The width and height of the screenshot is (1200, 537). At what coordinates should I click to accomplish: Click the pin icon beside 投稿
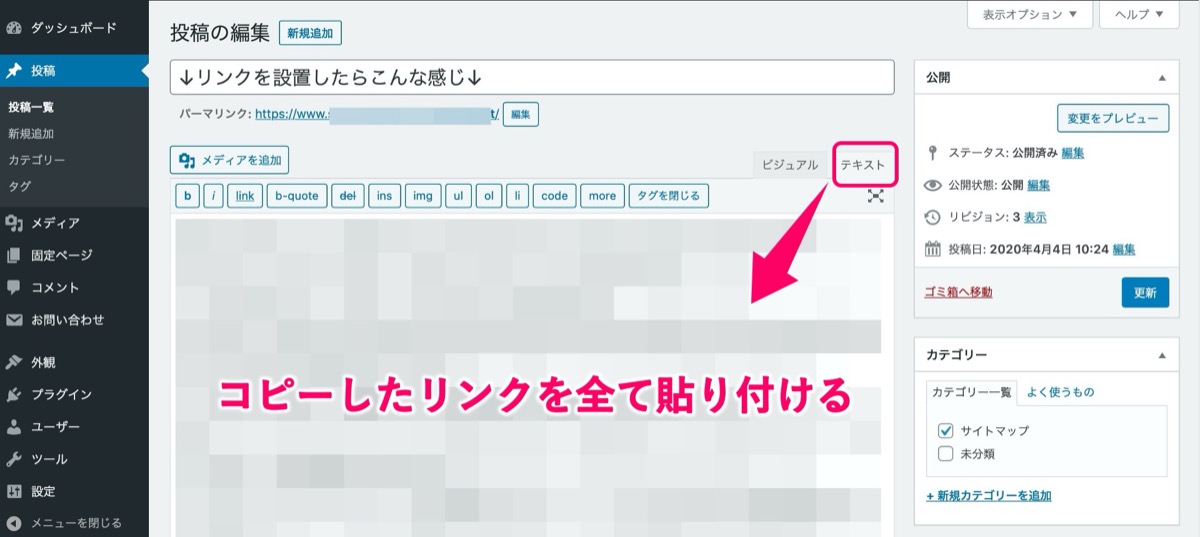click(x=14, y=71)
